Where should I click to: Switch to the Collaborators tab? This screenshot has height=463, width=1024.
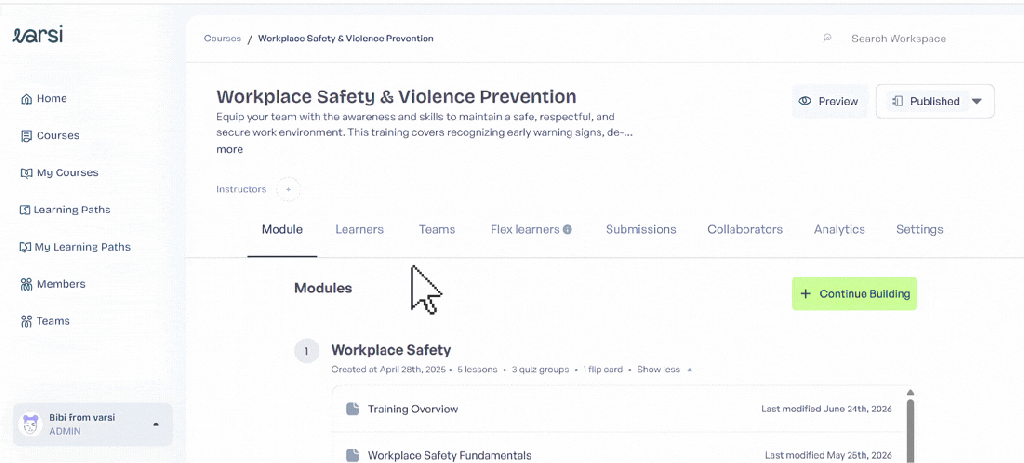point(745,230)
